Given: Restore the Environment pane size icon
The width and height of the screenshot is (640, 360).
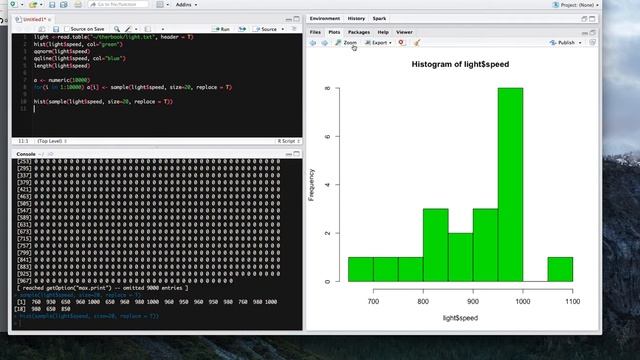Looking at the screenshot, I should (584, 19).
